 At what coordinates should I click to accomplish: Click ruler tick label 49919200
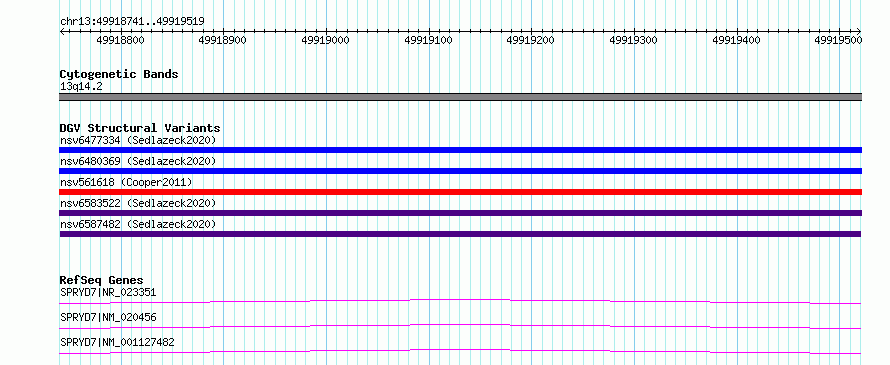531,40
